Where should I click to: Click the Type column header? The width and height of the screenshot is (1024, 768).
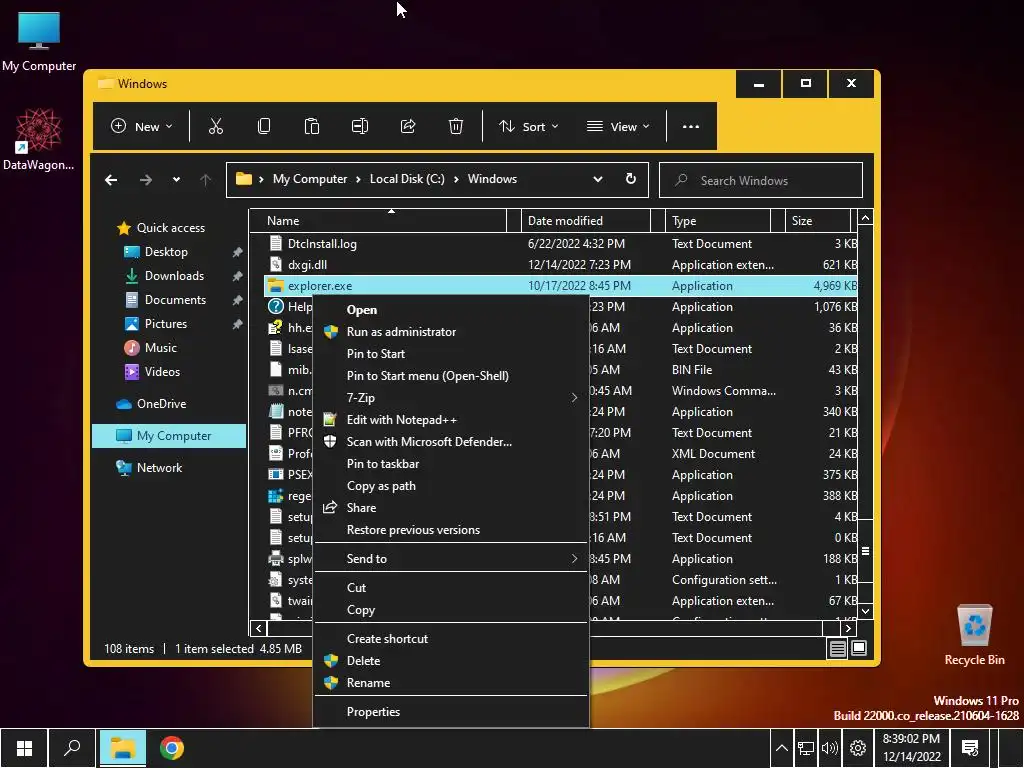(718, 221)
